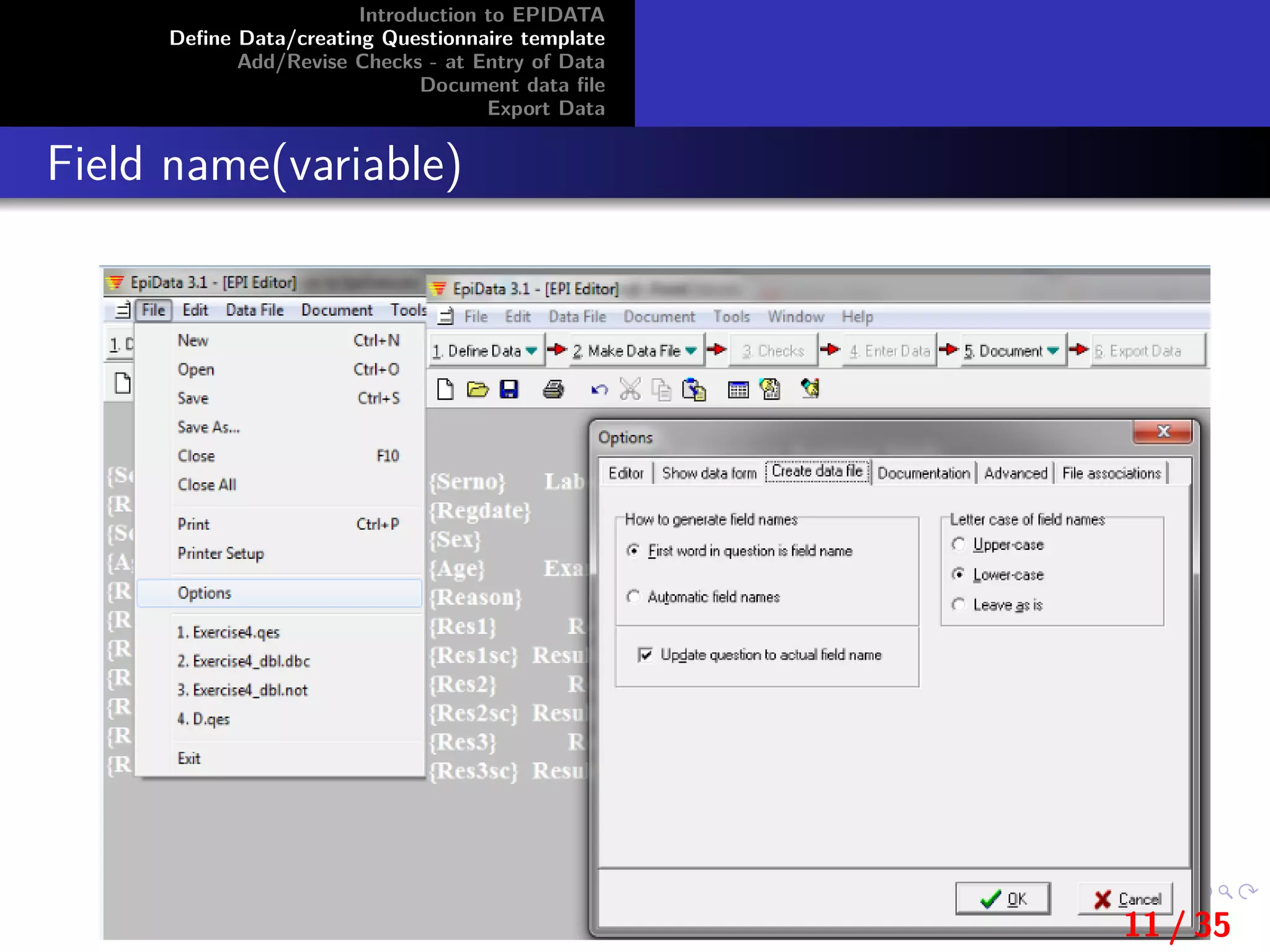Choose Save As... in the File menu
This screenshot has height=952, width=1270.
279,427
